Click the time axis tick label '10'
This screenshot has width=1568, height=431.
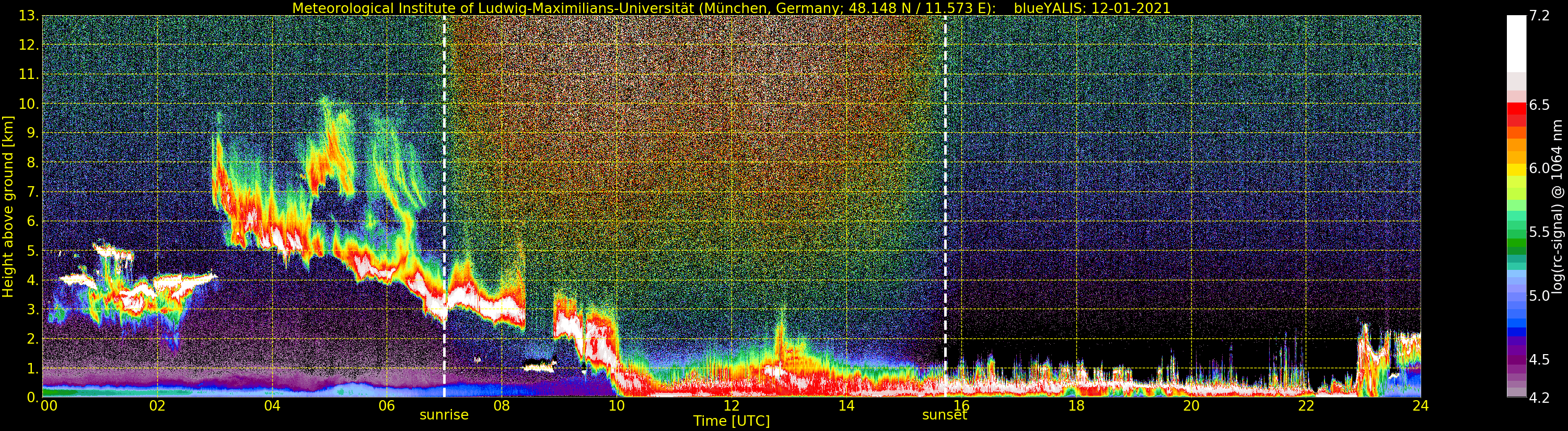coord(617,405)
